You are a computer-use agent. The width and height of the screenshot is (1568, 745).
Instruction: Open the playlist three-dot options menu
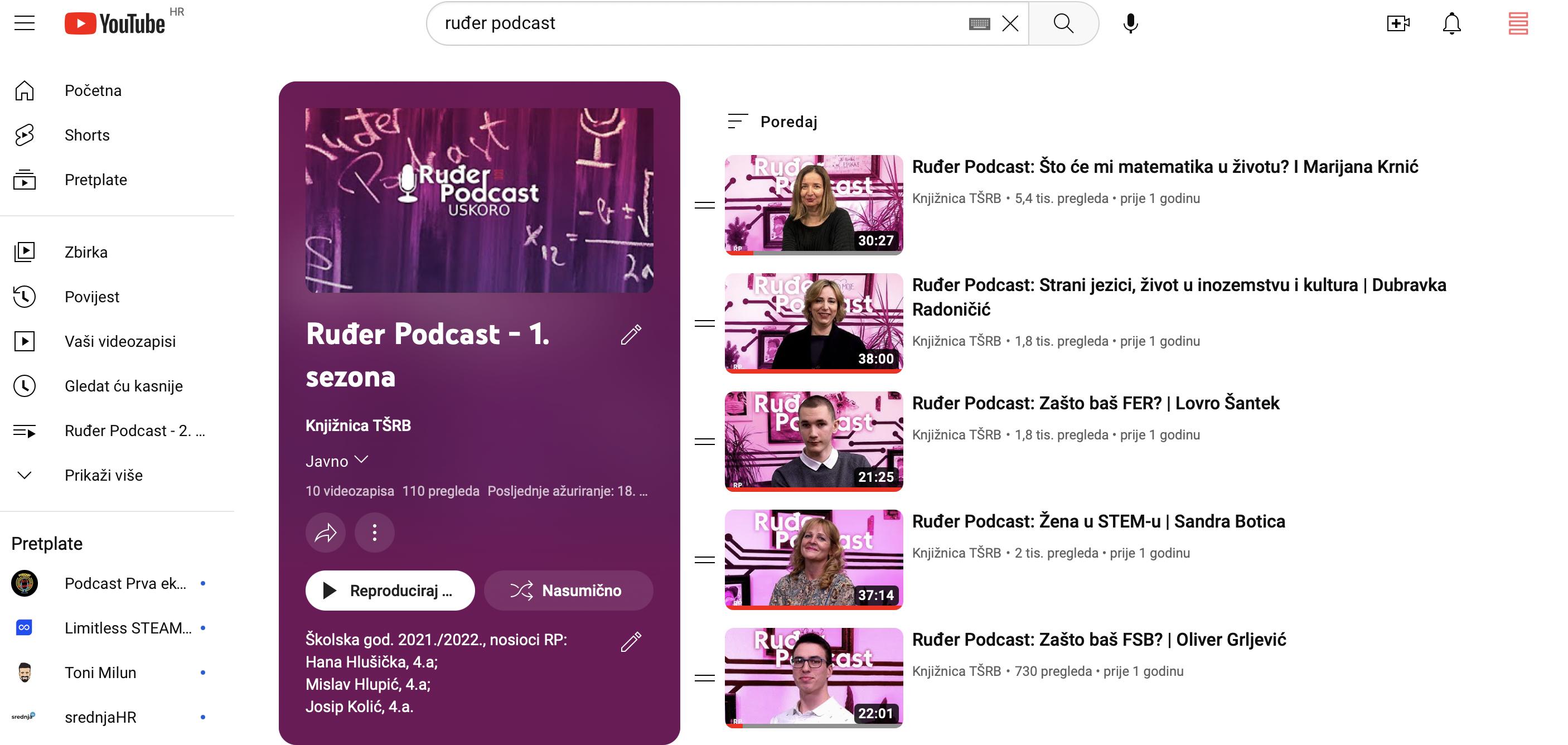point(374,533)
